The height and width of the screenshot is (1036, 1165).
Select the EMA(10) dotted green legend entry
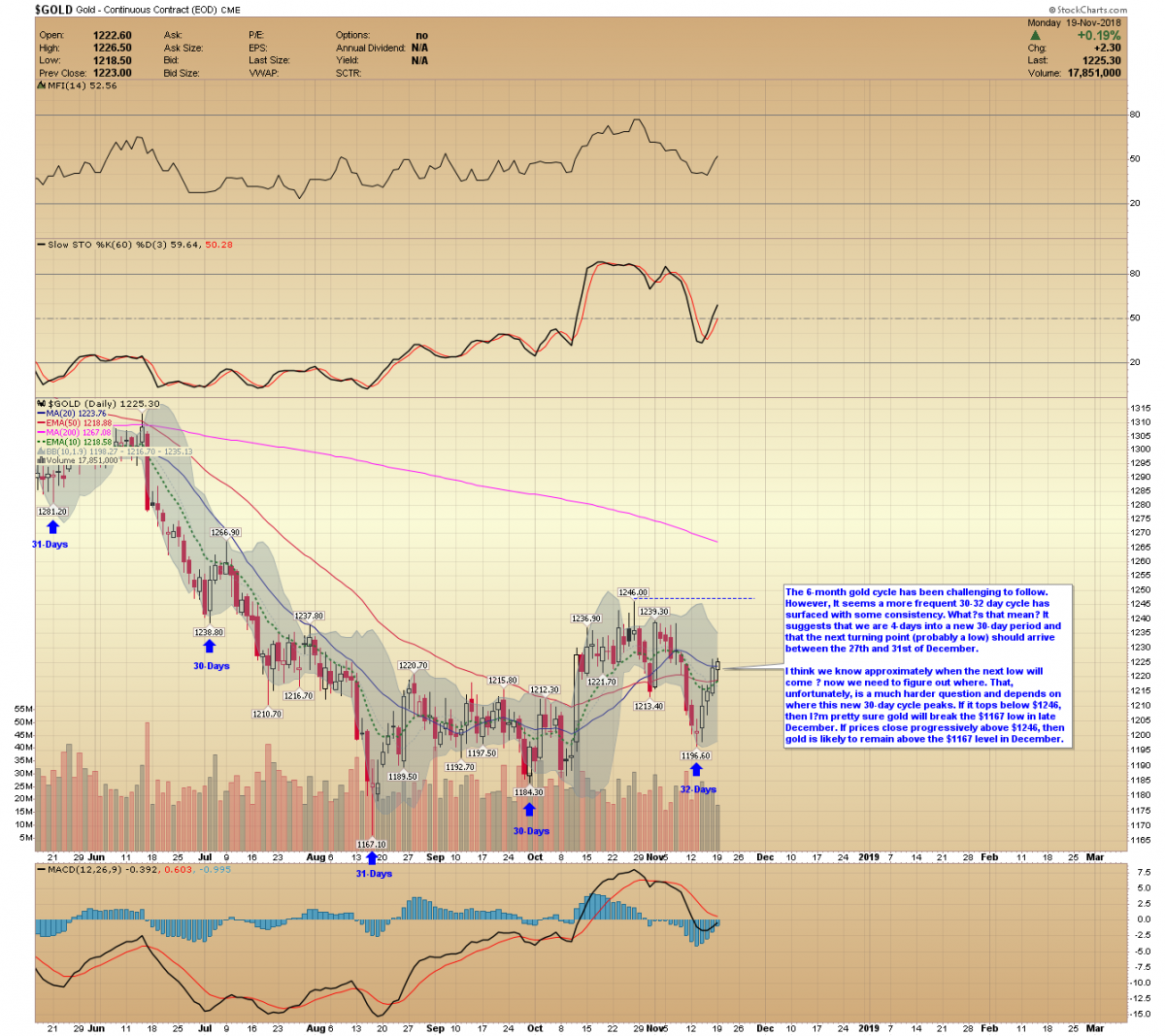(x=76, y=442)
